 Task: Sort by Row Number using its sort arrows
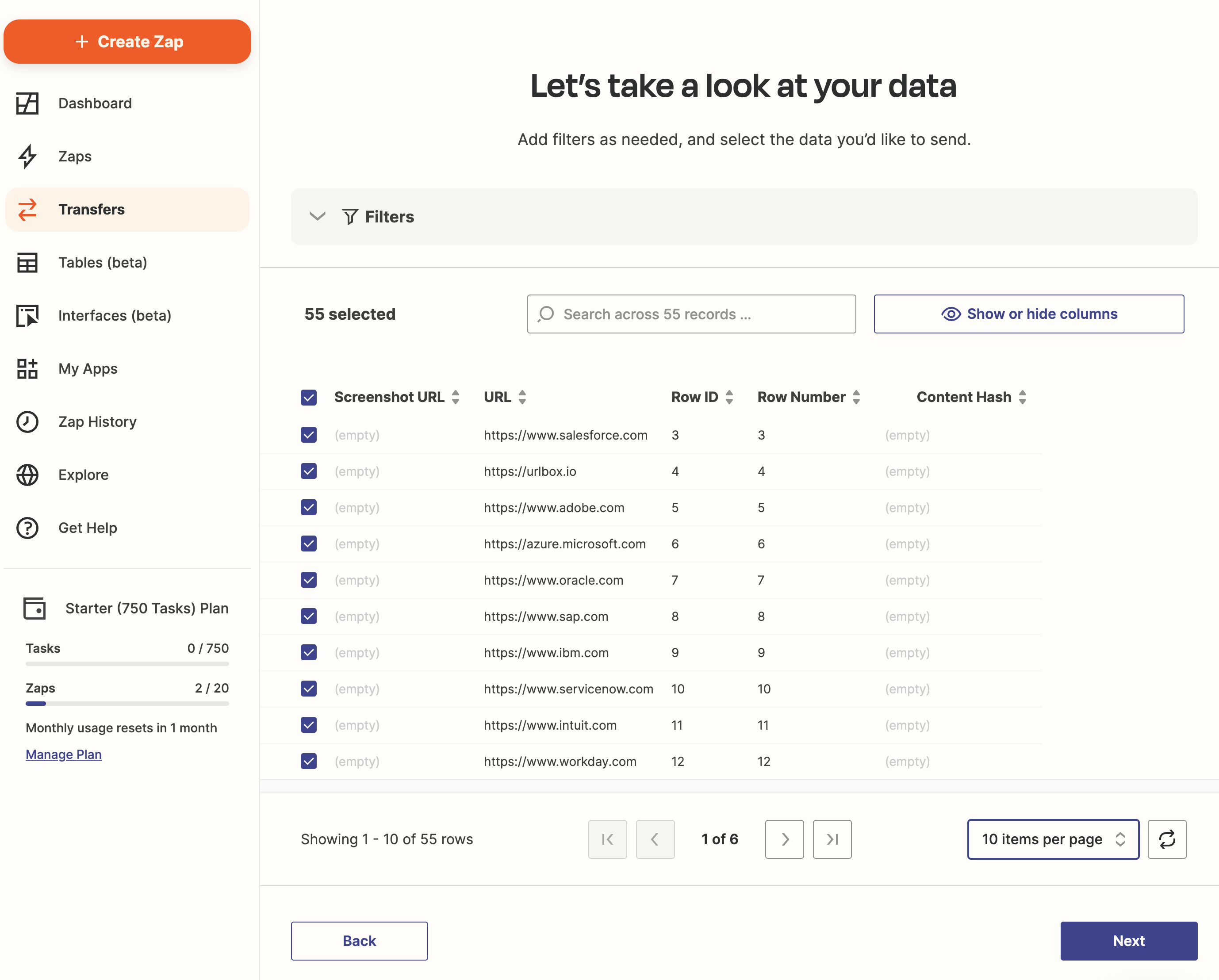pos(855,397)
